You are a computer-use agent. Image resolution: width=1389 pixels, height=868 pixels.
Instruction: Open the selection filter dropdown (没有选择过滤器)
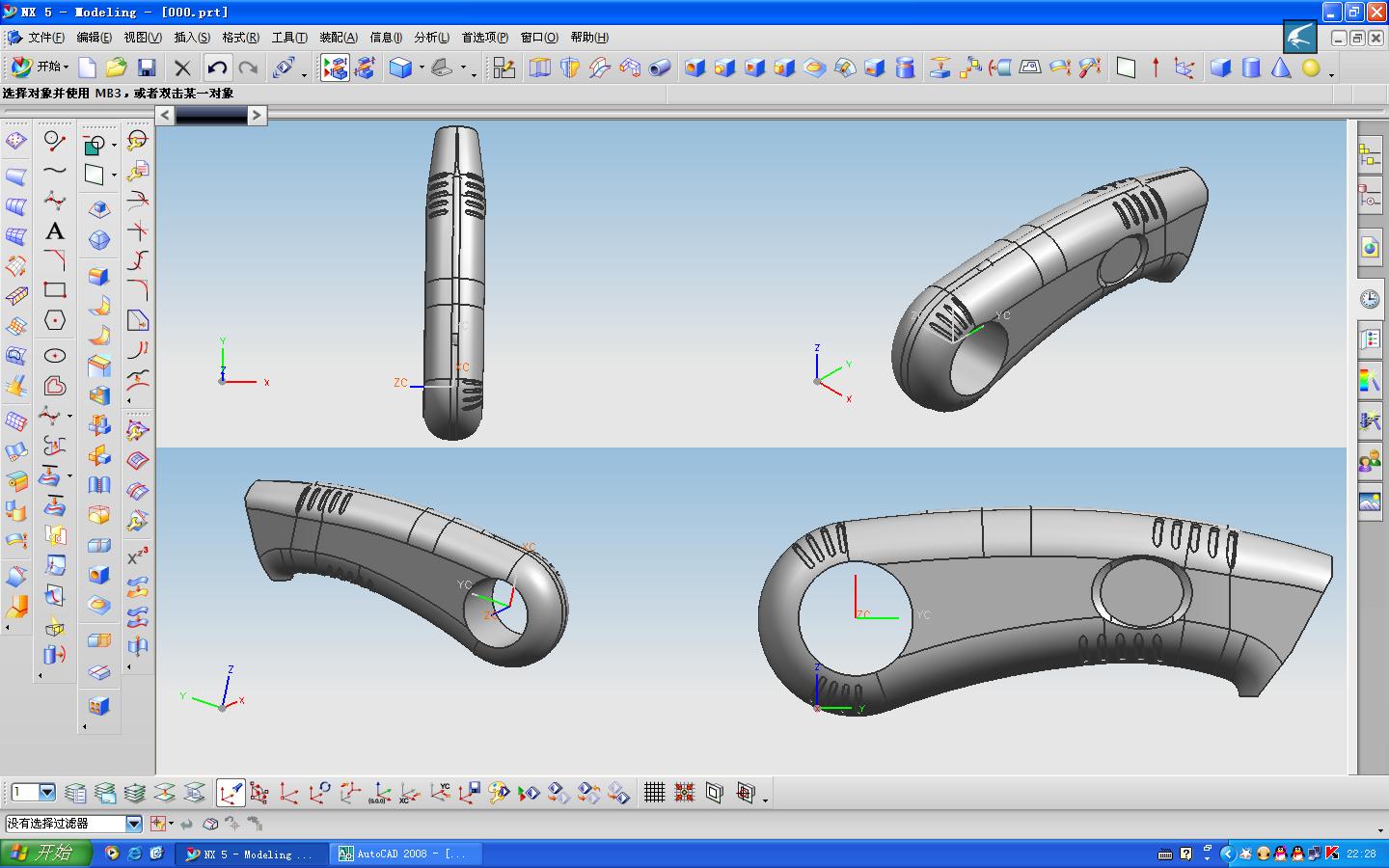[134, 824]
